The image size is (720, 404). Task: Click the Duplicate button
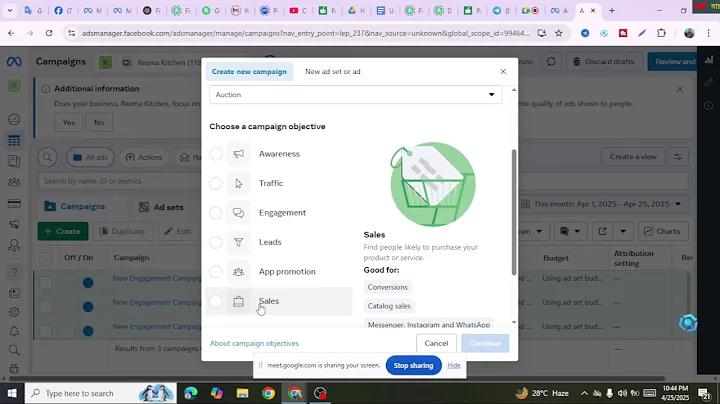(123, 231)
